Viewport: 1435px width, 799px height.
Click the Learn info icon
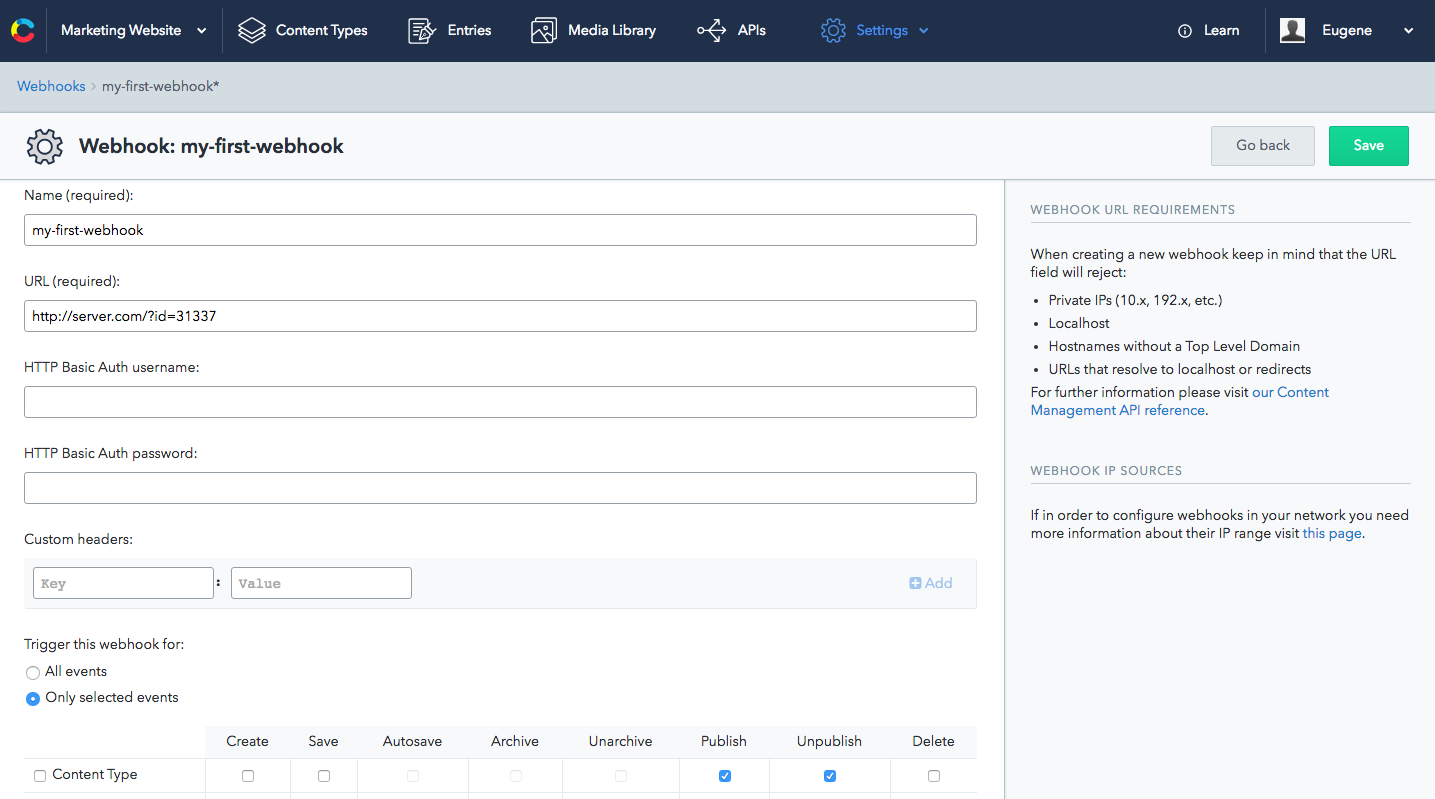click(1185, 31)
